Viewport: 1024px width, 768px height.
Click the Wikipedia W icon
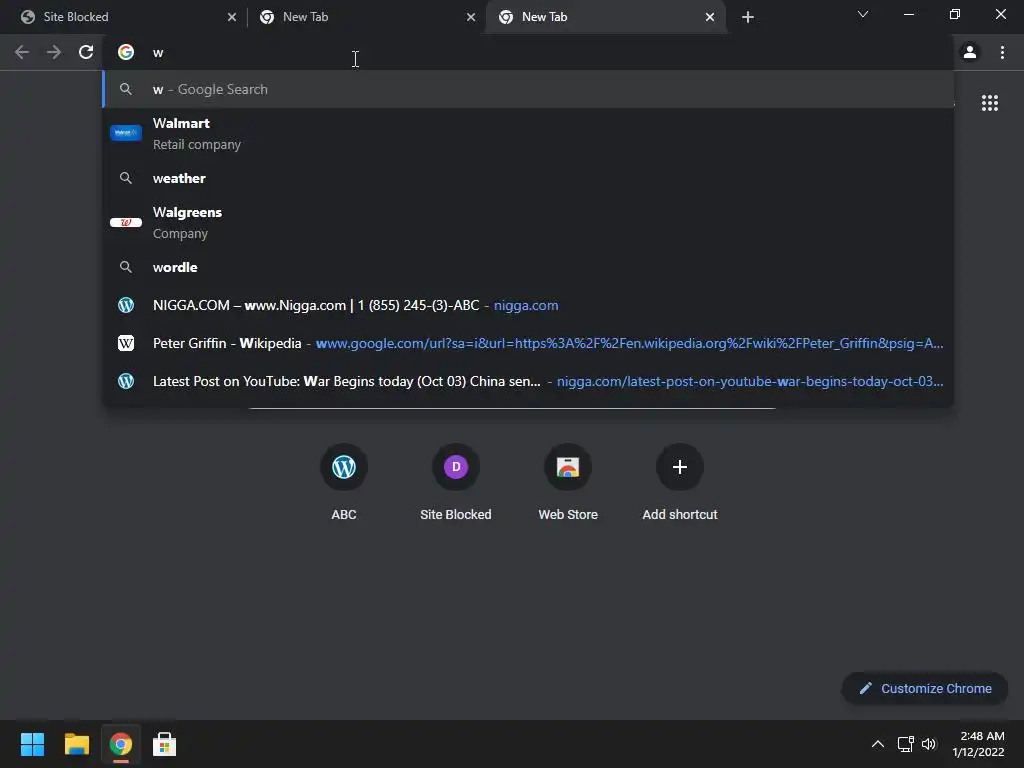[x=126, y=343]
